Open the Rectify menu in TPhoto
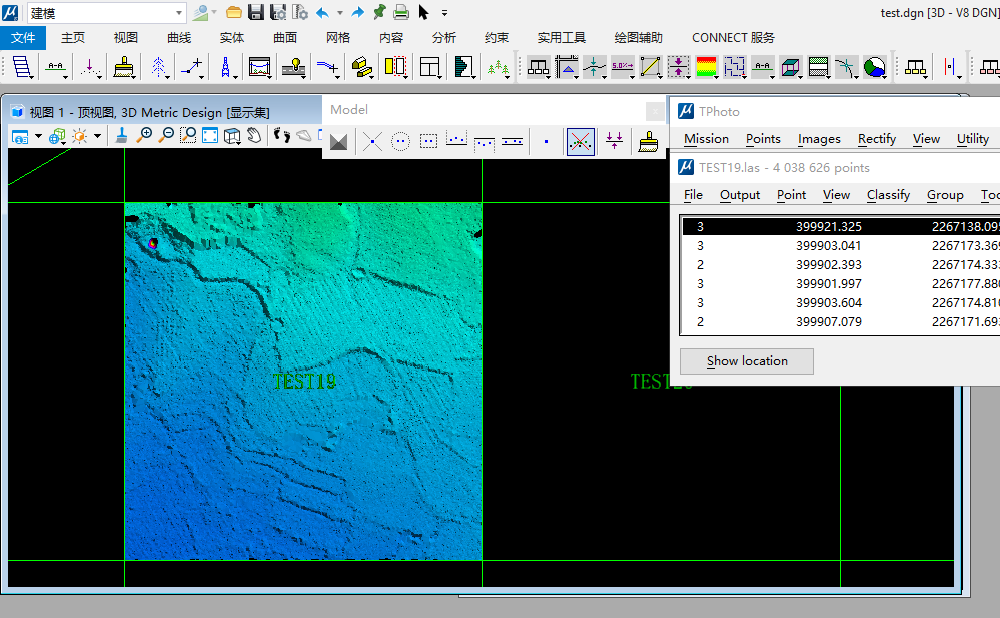The image size is (1000, 618). 876,139
